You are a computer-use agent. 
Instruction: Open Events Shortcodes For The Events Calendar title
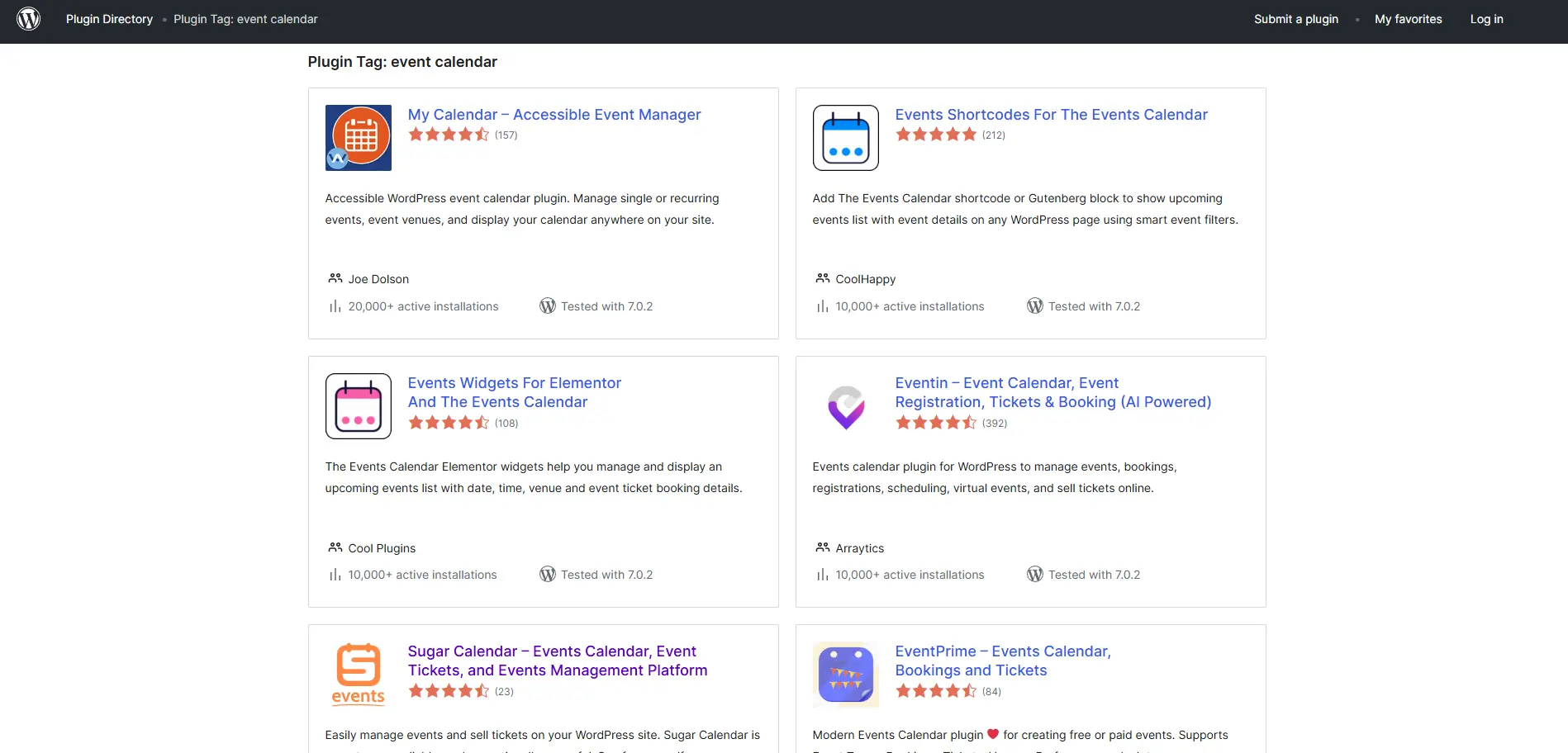1051,115
